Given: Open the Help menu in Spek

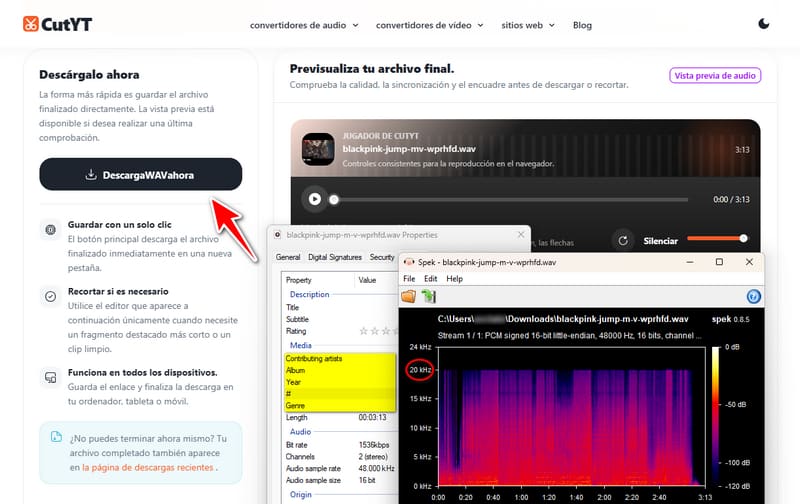Looking at the screenshot, I should click(454, 279).
